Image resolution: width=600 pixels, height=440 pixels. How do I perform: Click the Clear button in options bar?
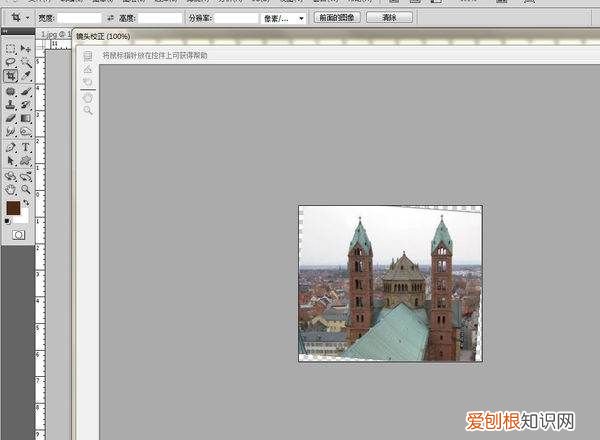pyautogui.click(x=389, y=18)
